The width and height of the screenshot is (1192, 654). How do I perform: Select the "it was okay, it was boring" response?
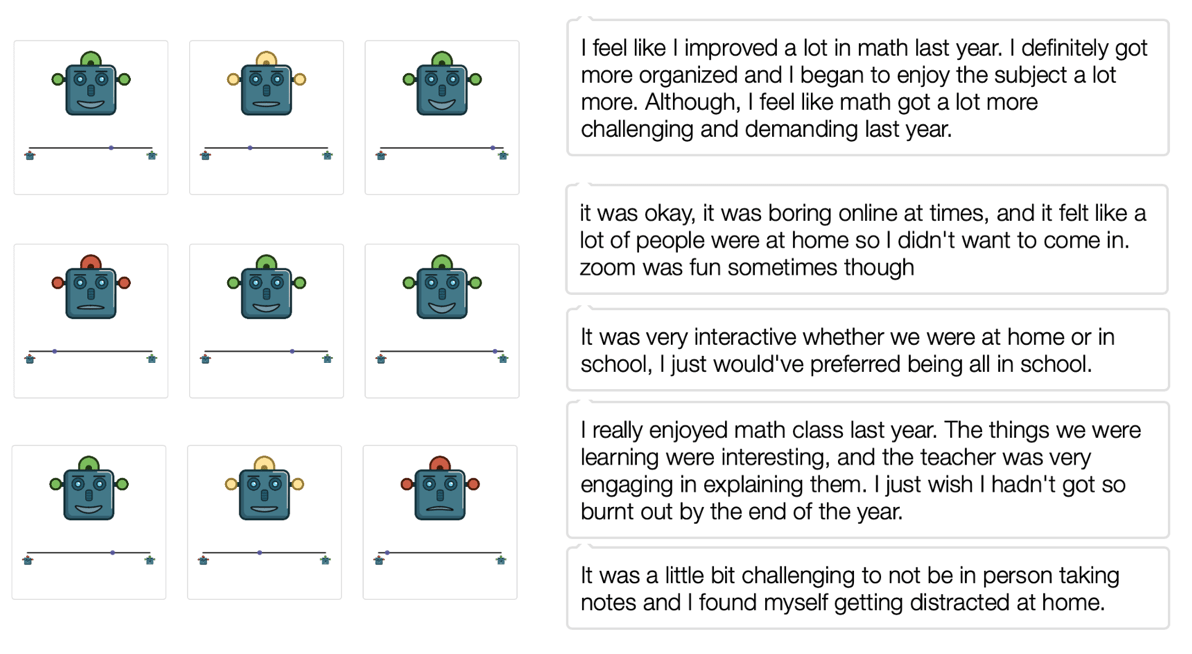tap(867, 240)
